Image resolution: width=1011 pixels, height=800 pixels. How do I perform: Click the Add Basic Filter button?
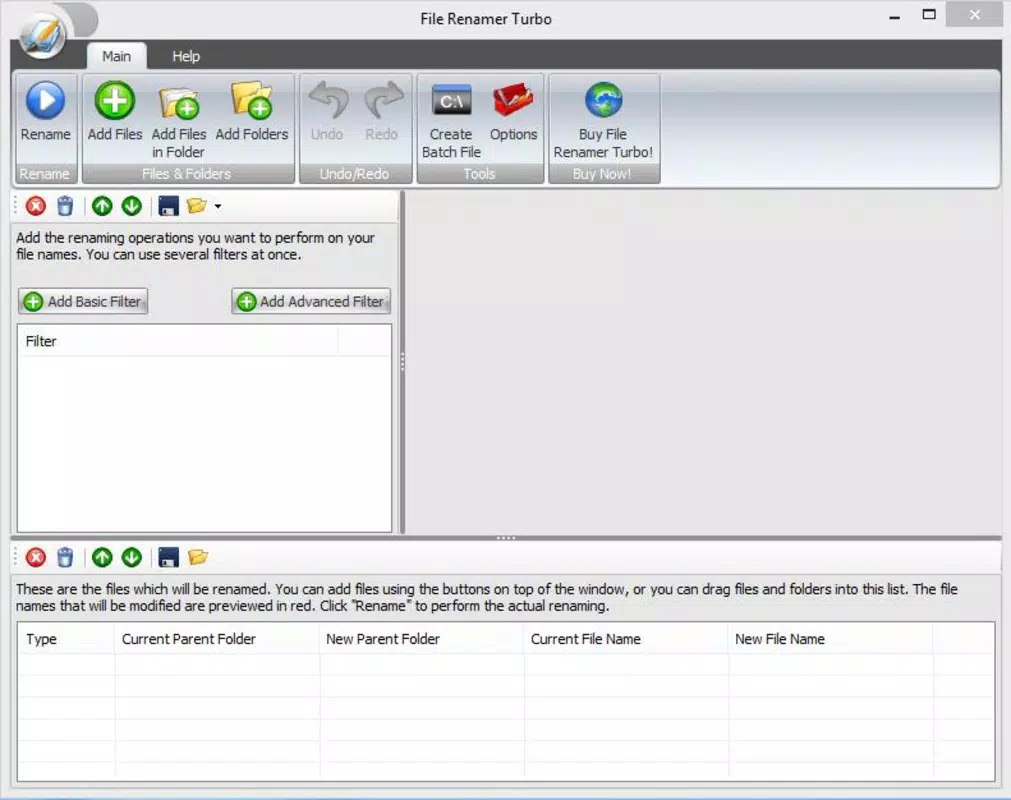pyautogui.click(x=83, y=301)
